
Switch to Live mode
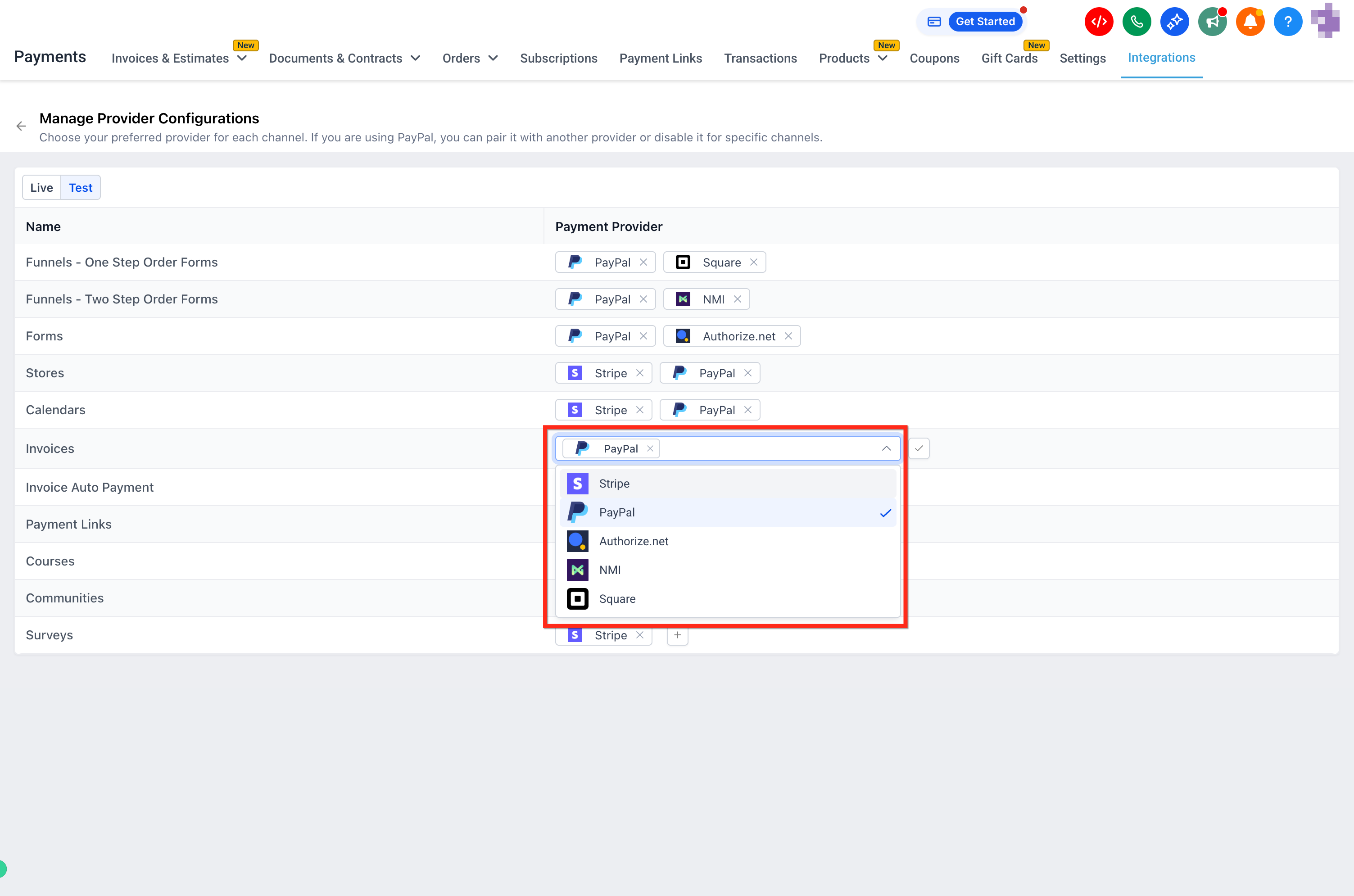click(x=41, y=187)
